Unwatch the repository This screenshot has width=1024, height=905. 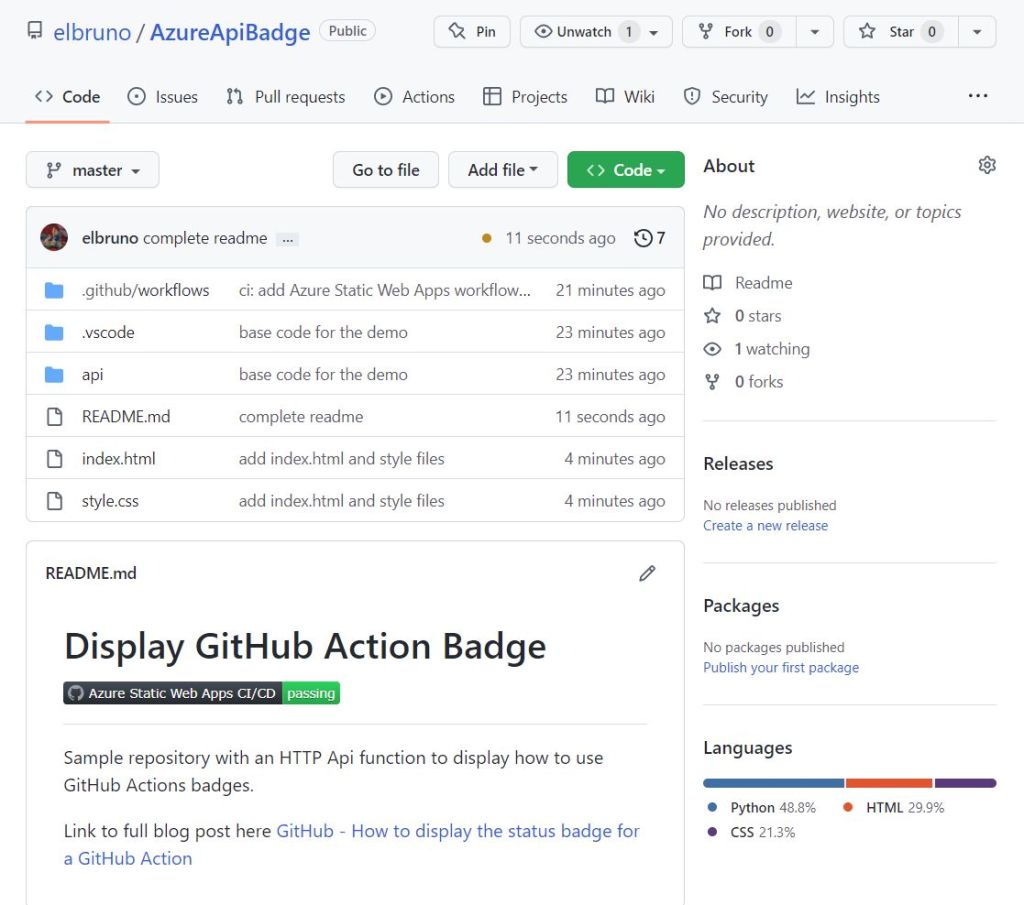click(586, 31)
